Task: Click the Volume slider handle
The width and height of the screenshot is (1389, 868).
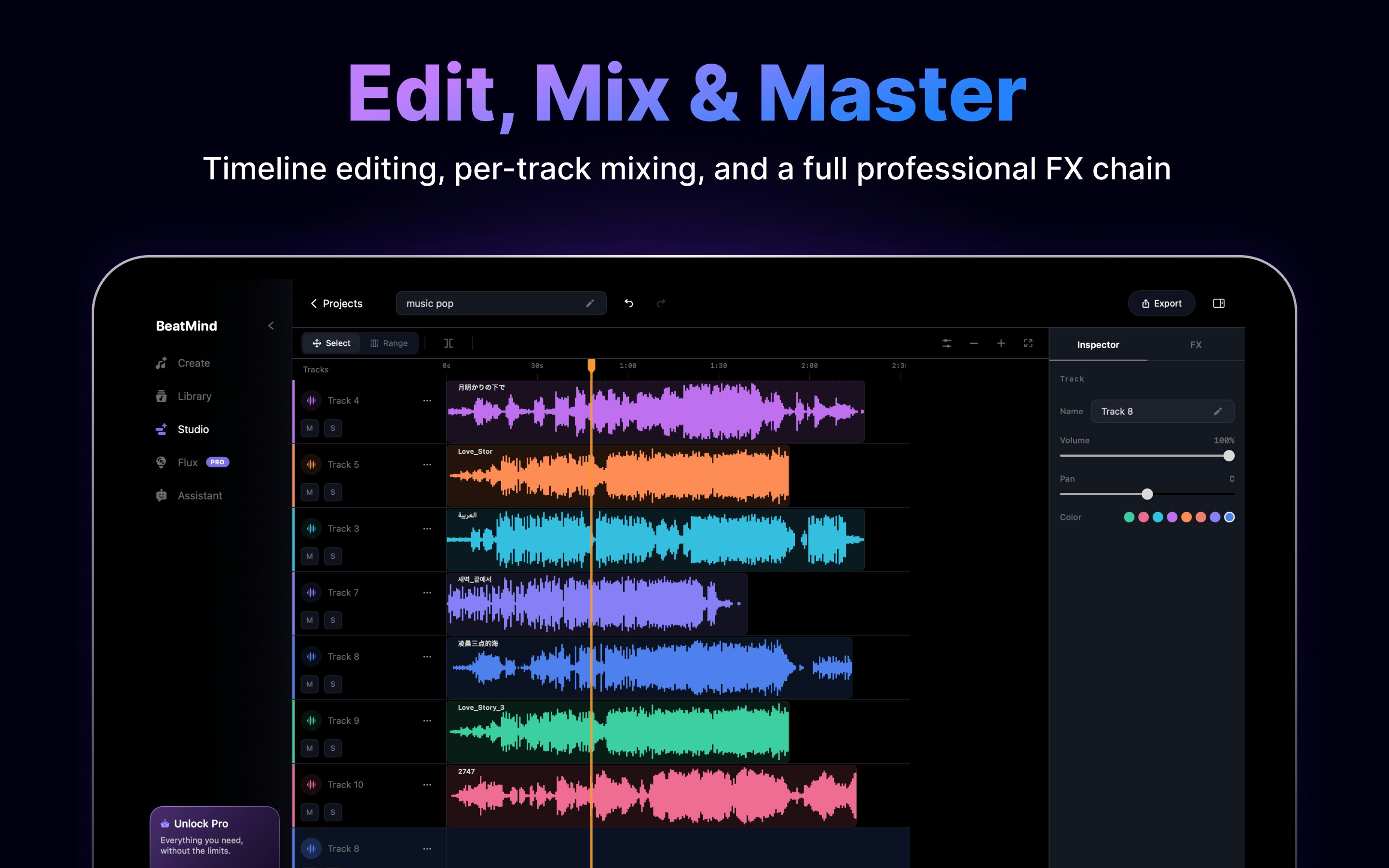Action: click(x=1228, y=456)
